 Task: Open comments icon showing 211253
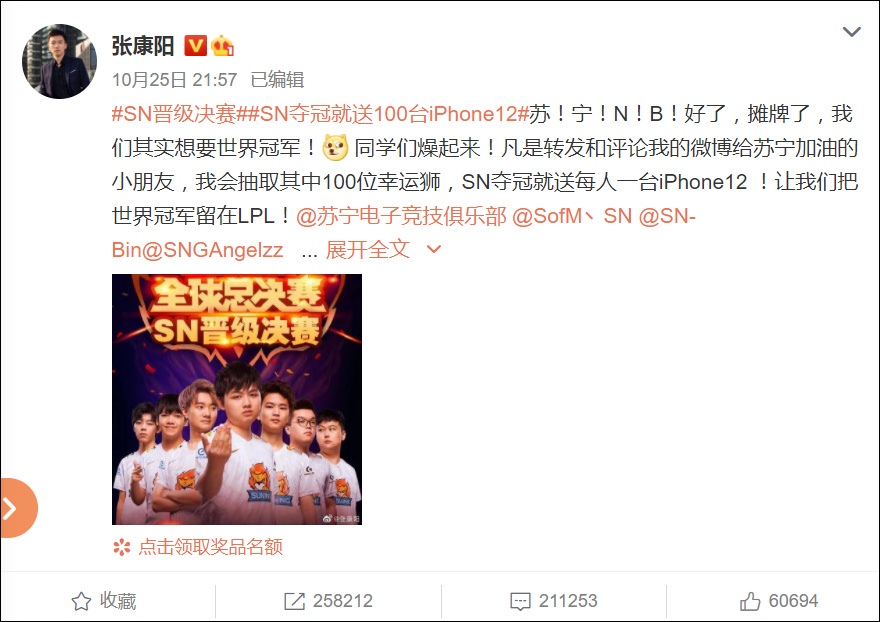coord(553,601)
